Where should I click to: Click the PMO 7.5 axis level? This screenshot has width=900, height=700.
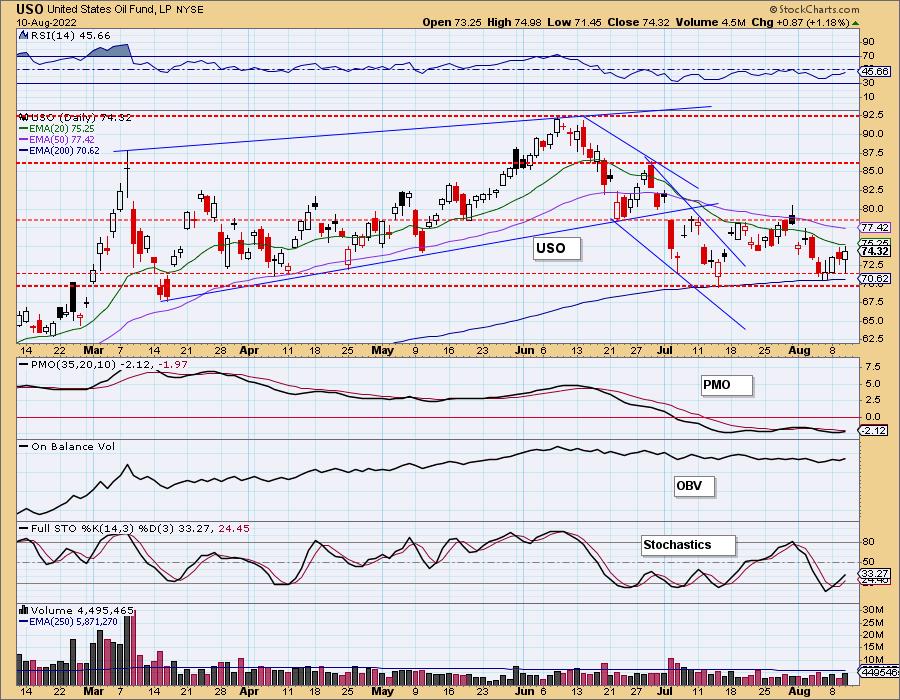[x=872, y=366]
